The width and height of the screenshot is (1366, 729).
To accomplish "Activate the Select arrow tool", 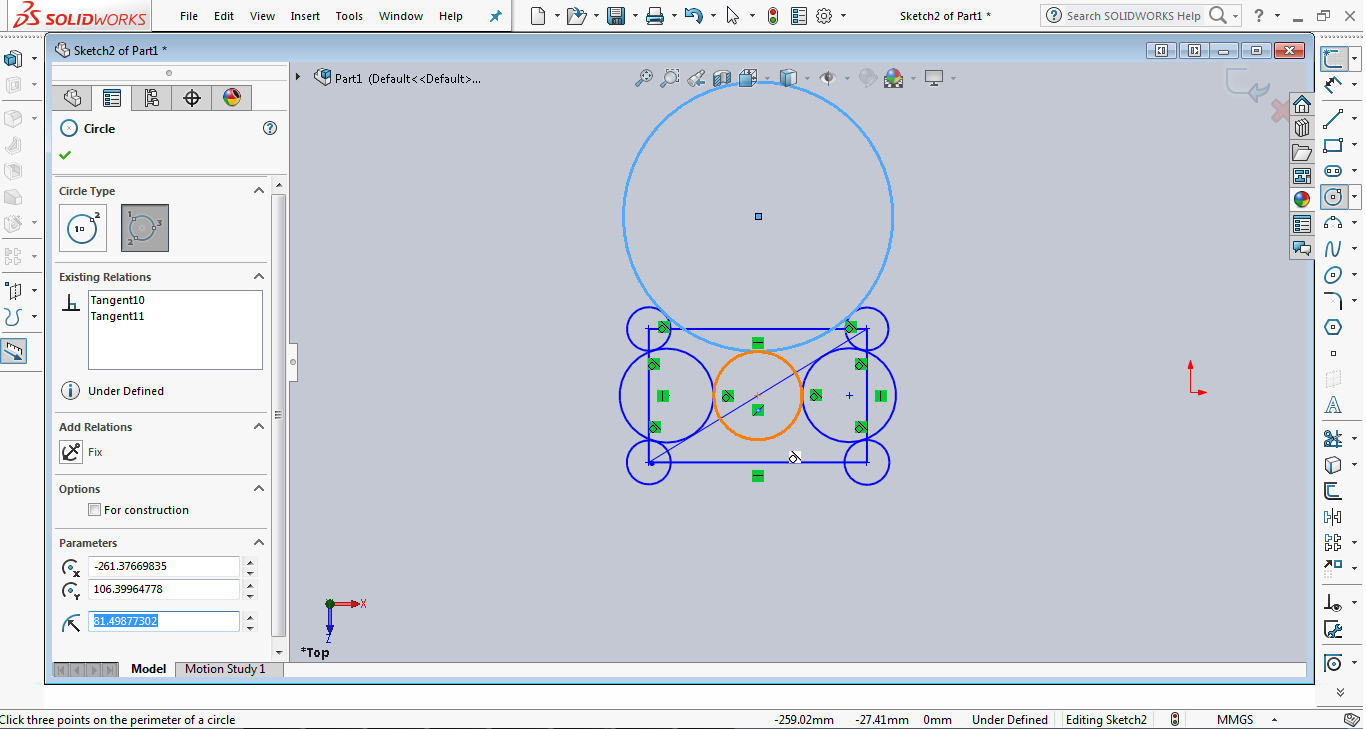I will pos(732,16).
